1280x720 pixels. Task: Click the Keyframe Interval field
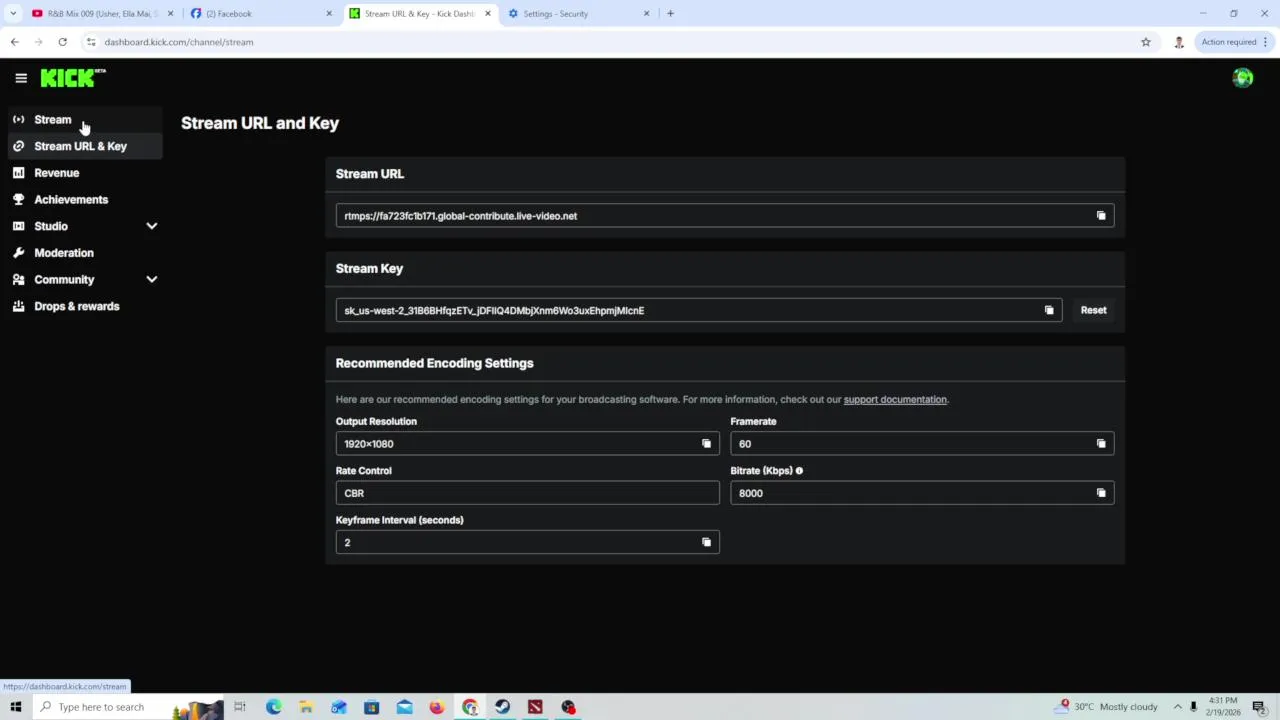point(527,542)
